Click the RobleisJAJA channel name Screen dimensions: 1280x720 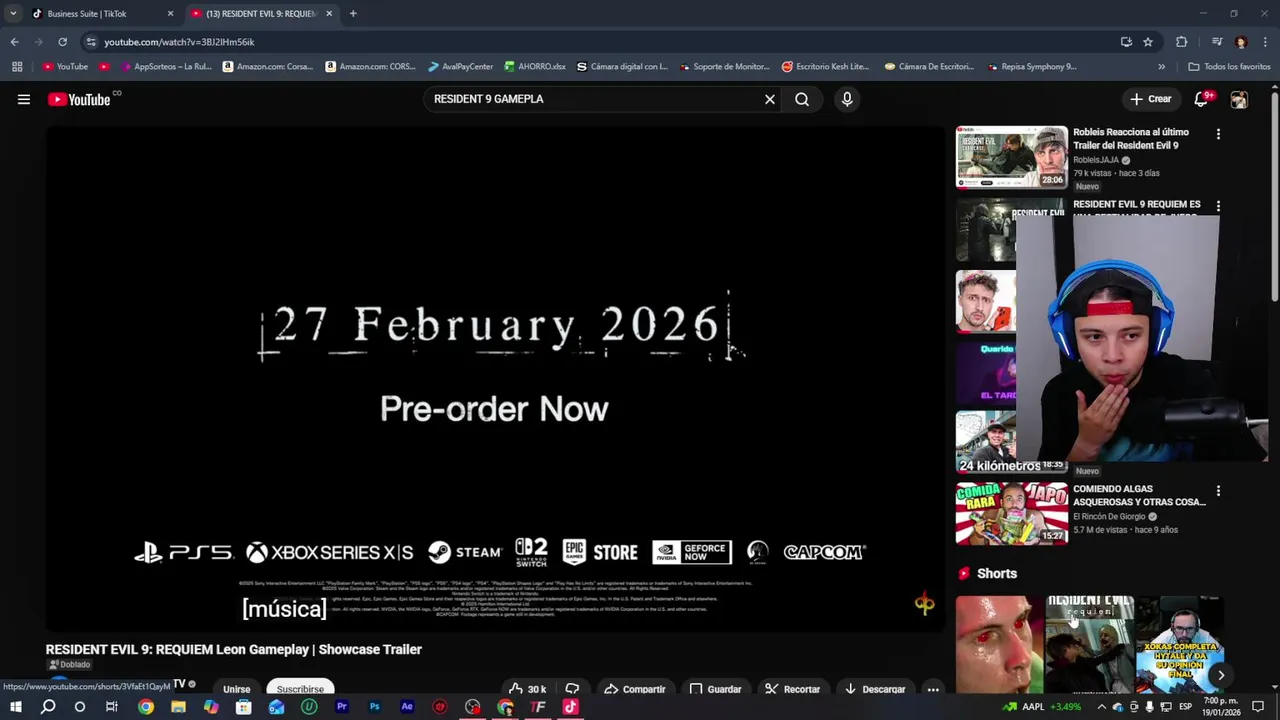pos(1096,160)
